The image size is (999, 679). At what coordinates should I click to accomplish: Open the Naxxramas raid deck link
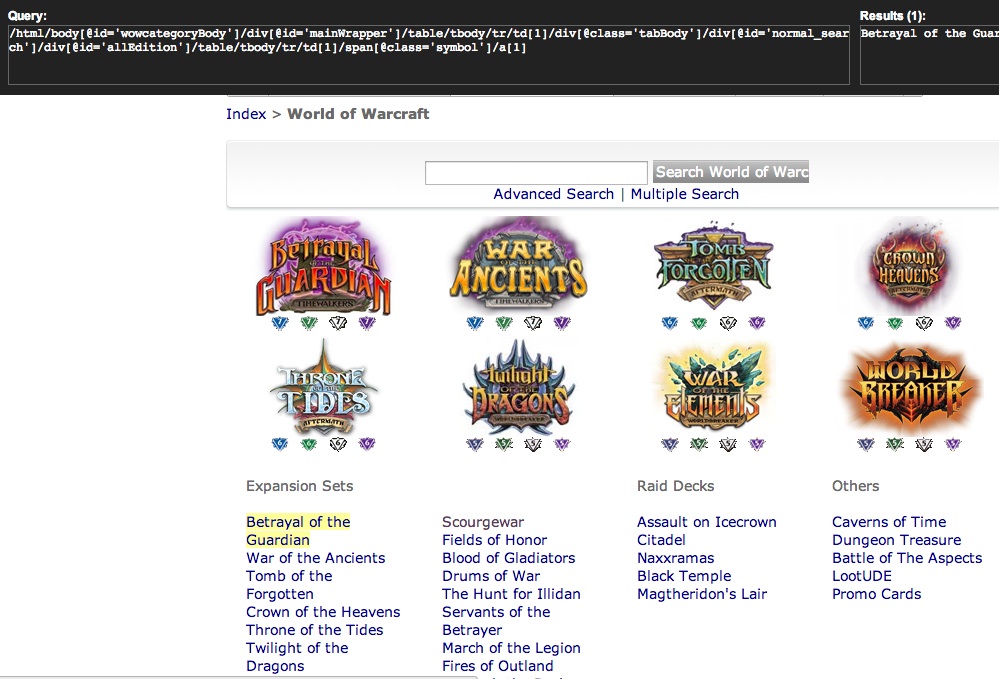[675, 558]
